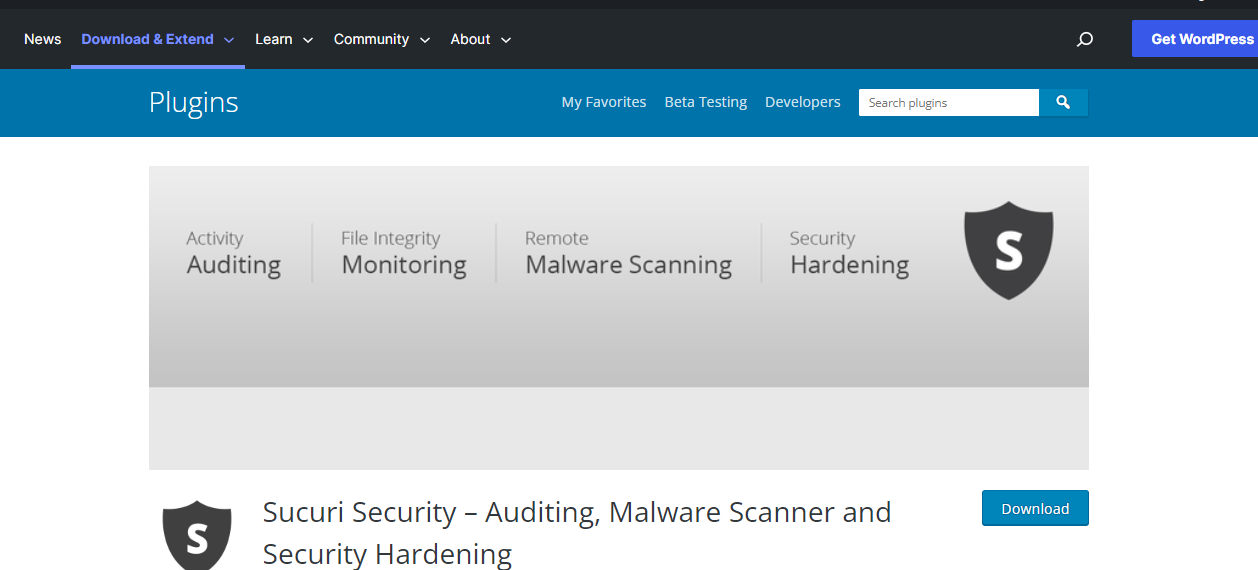Viewport: 1258px width, 570px height.
Task: Open Beta Testing link
Action: (x=706, y=102)
